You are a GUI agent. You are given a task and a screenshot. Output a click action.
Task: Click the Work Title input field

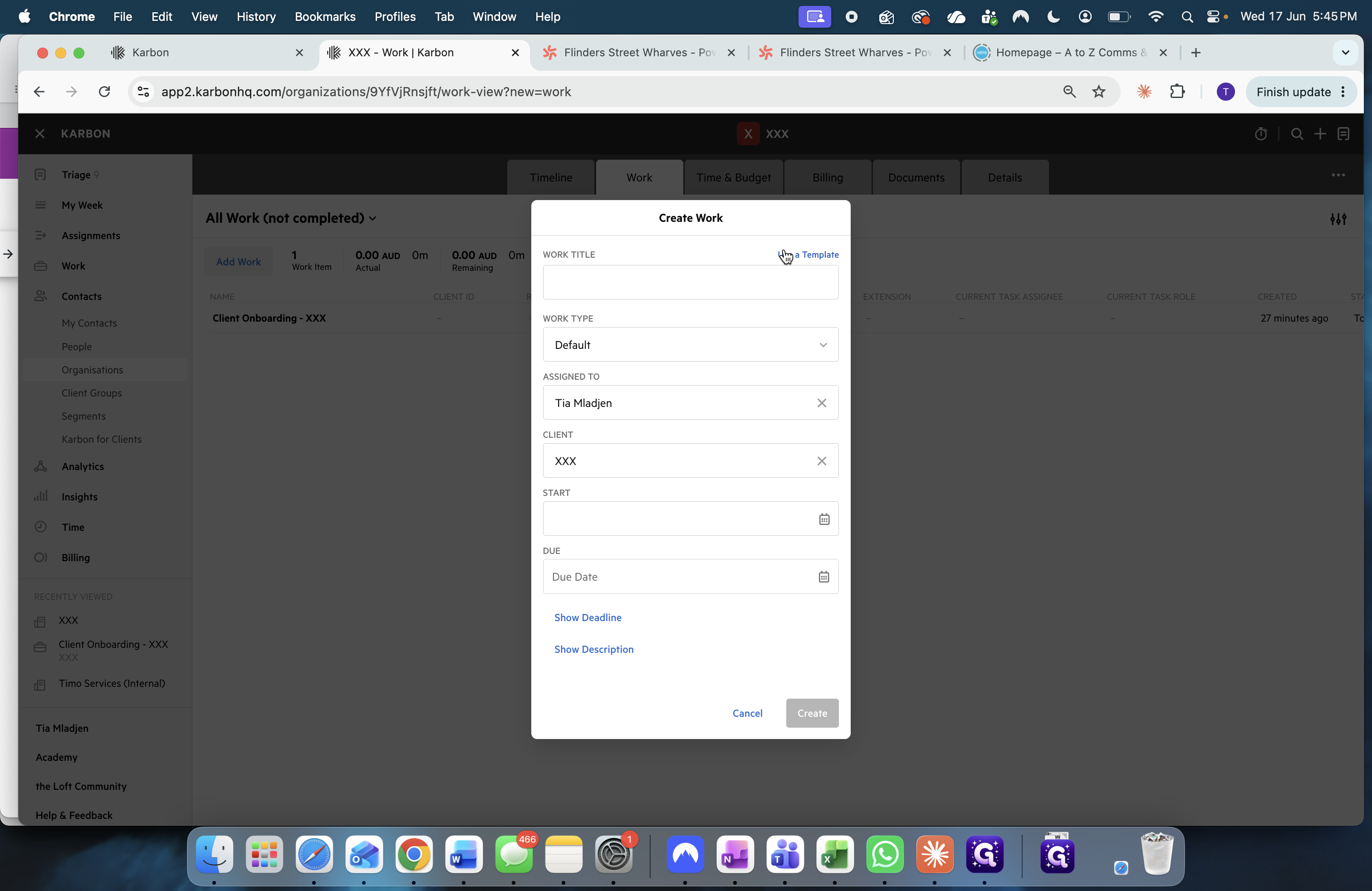click(690, 282)
